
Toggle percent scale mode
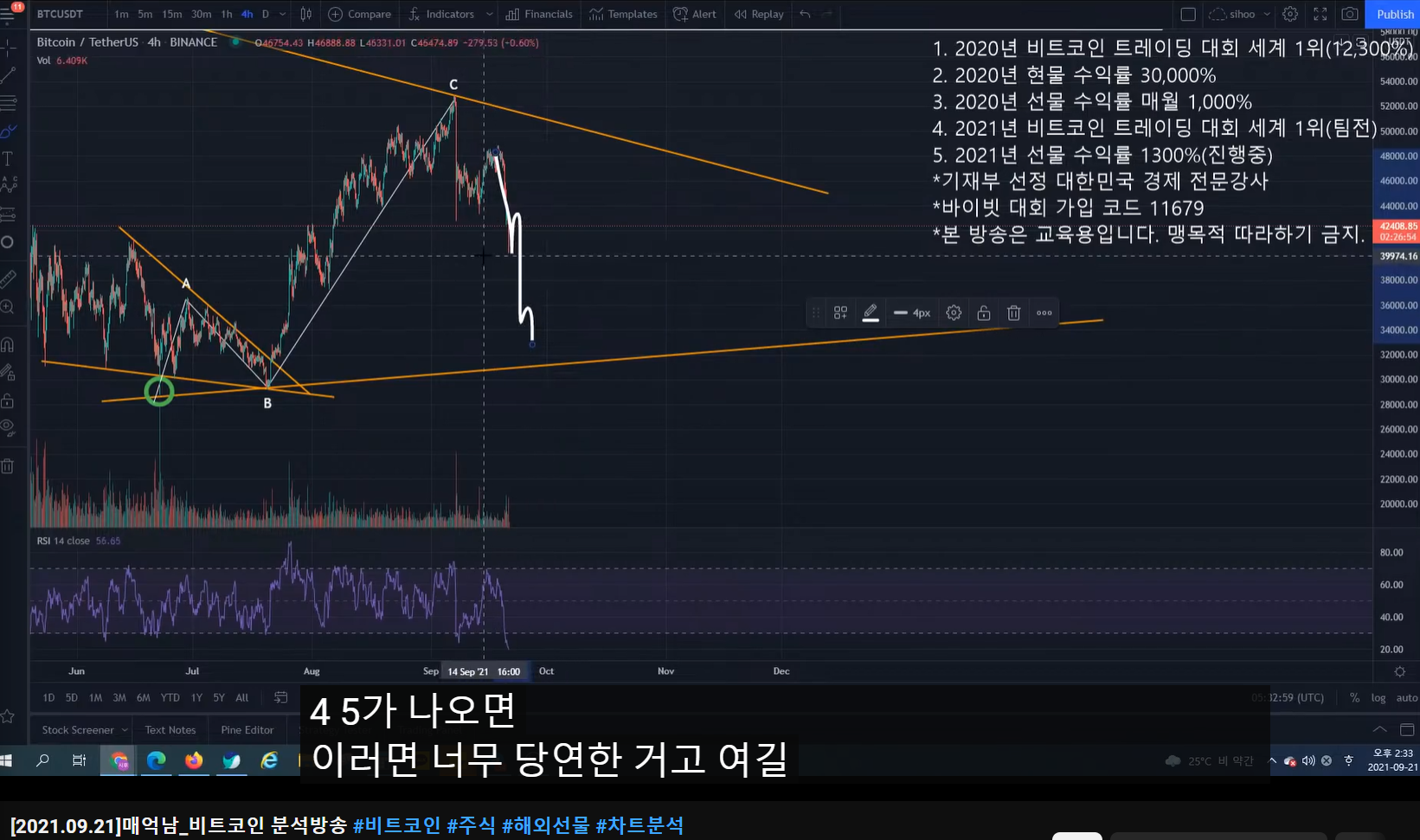tap(1354, 697)
